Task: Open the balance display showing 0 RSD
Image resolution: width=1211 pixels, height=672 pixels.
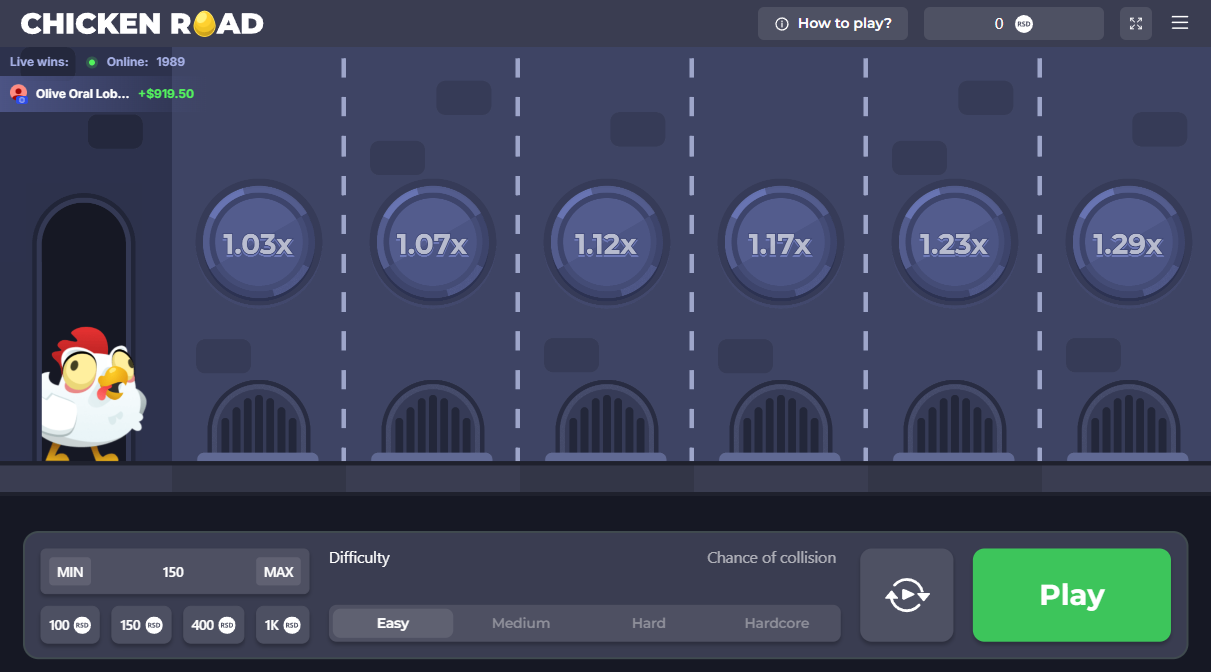Action: tap(1014, 23)
